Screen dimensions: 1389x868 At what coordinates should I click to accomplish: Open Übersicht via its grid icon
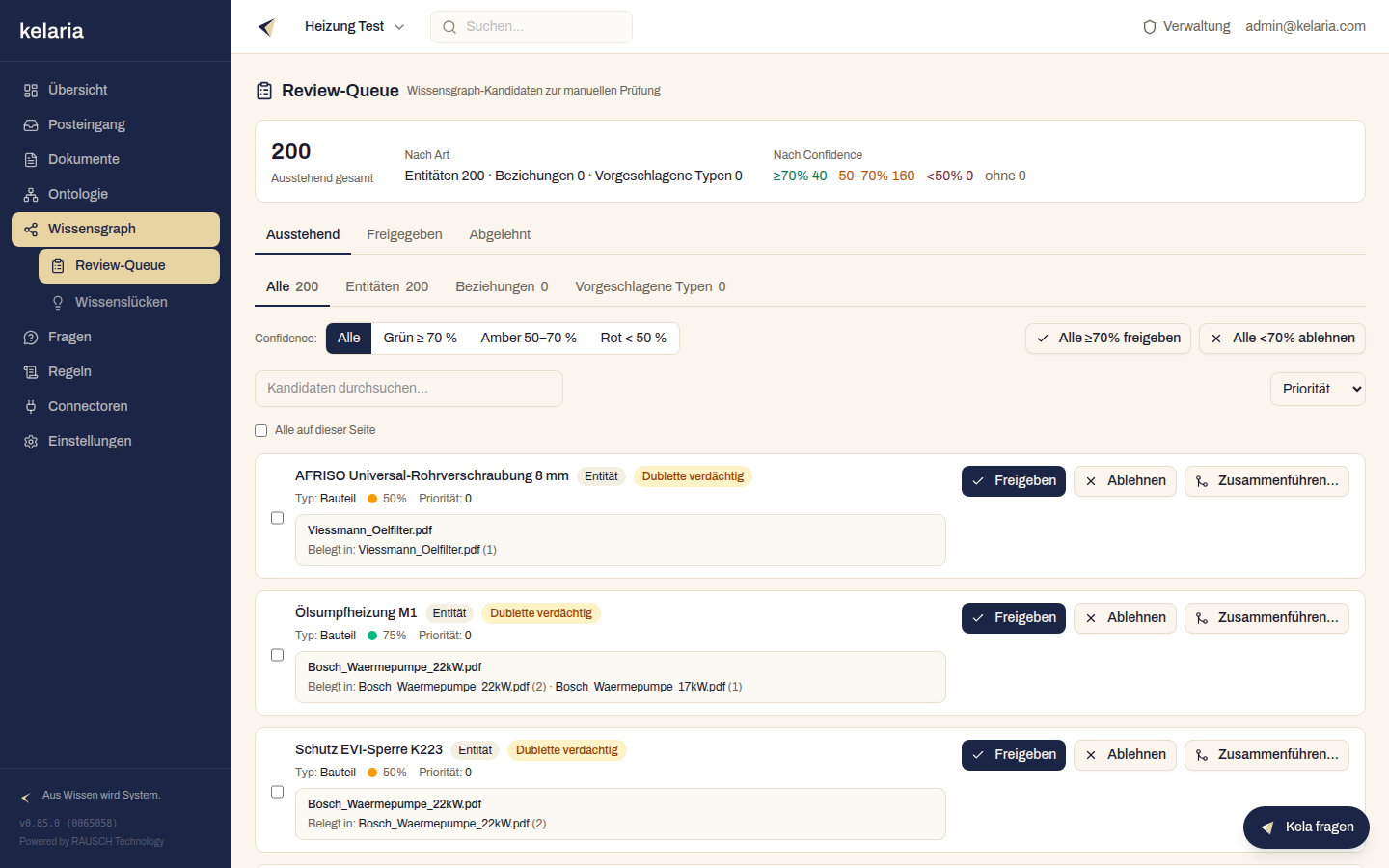pos(31,91)
